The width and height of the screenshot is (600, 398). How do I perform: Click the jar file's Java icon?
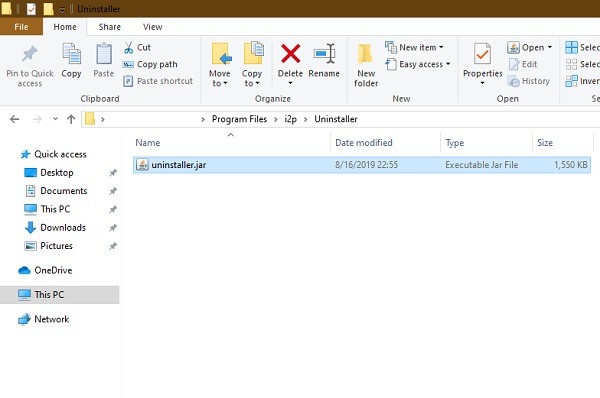[x=142, y=165]
